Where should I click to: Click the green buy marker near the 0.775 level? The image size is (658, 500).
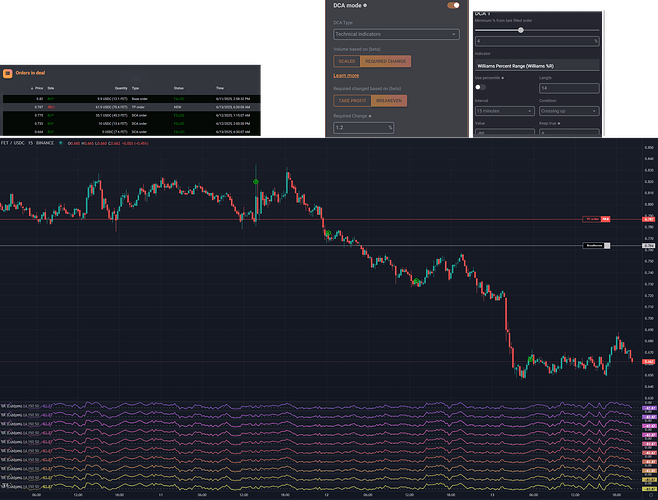pyautogui.click(x=328, y=233)
